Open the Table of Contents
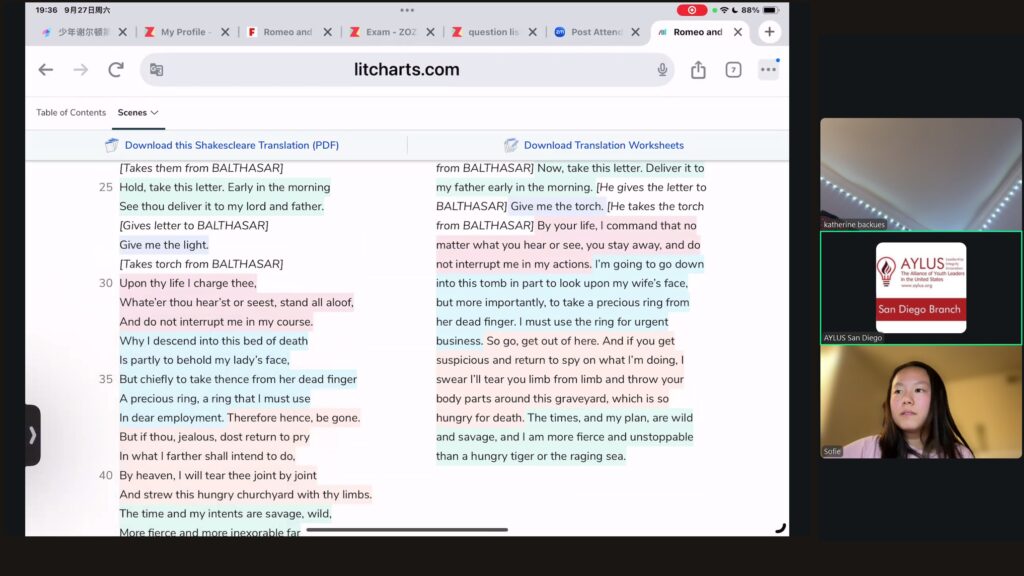This screenshot has height=576, width=1024. [71, 113]
